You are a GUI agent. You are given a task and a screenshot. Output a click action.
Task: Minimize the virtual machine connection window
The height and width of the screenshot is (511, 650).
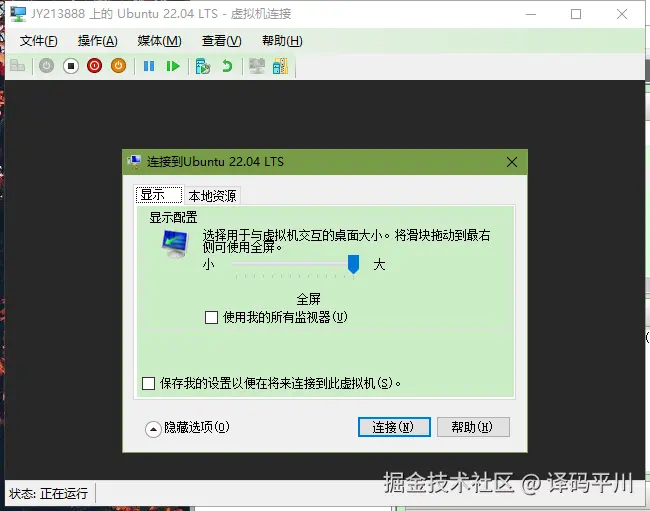tap(531, 14)
